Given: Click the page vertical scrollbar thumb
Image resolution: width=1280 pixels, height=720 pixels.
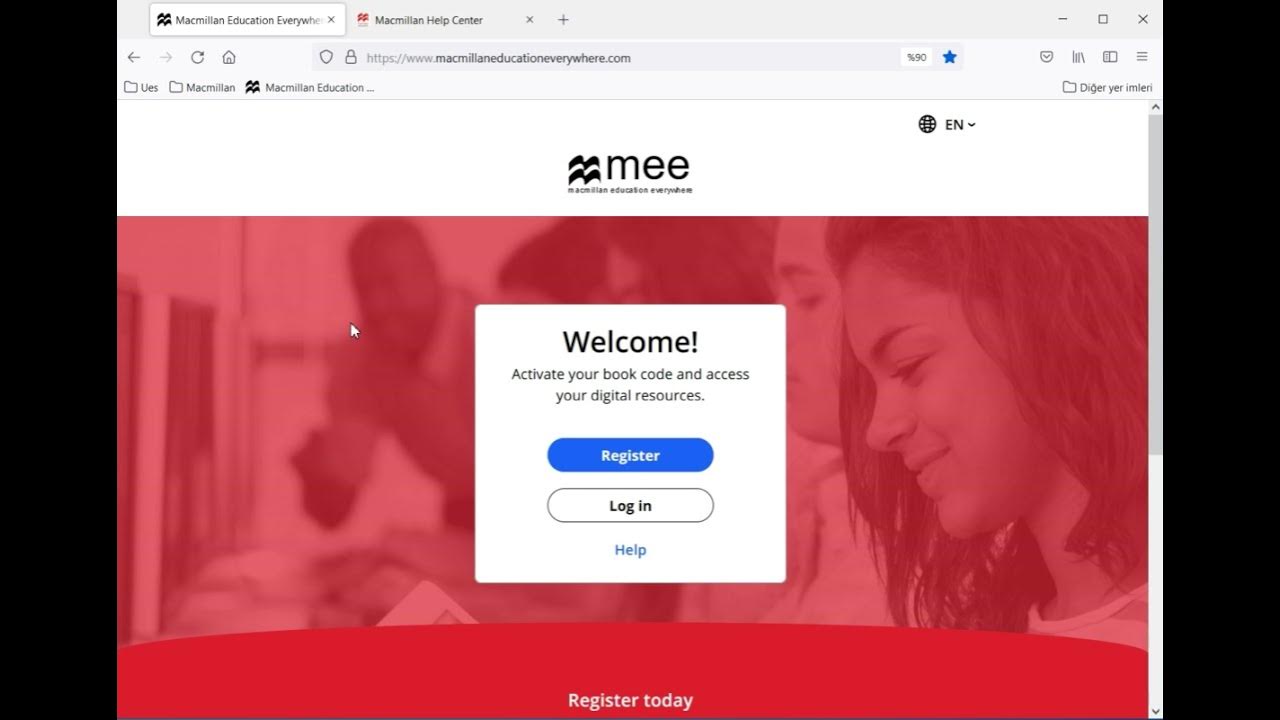Looking at the screenshot, I should point(1155,285).
